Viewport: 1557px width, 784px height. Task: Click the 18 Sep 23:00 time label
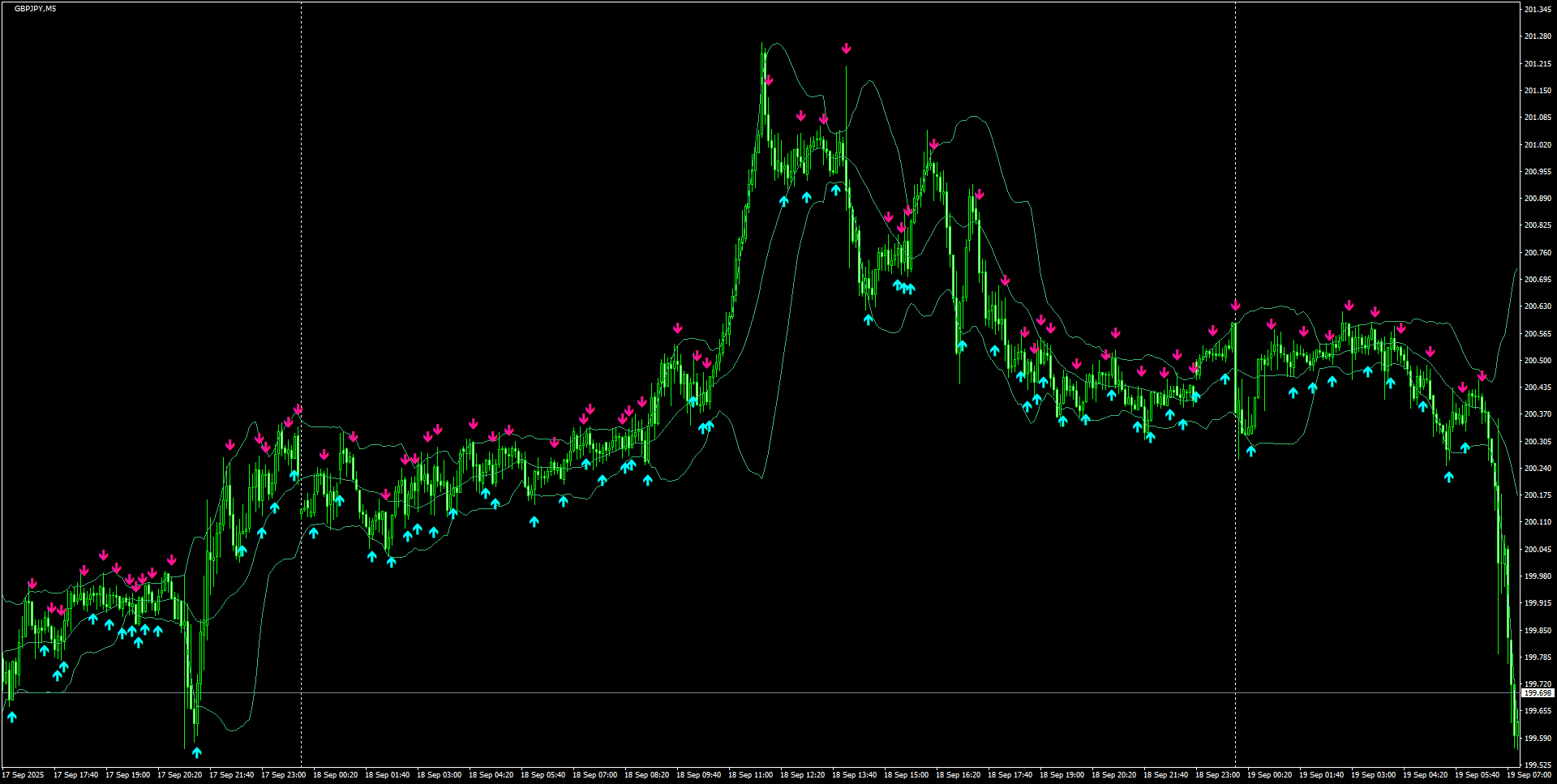coord(1217,775)
